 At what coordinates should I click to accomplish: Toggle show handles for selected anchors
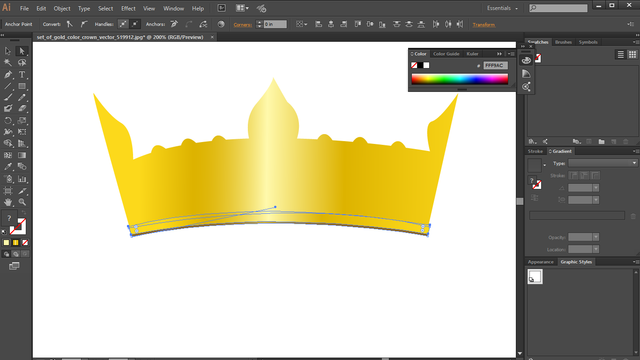tap(122, 24)
